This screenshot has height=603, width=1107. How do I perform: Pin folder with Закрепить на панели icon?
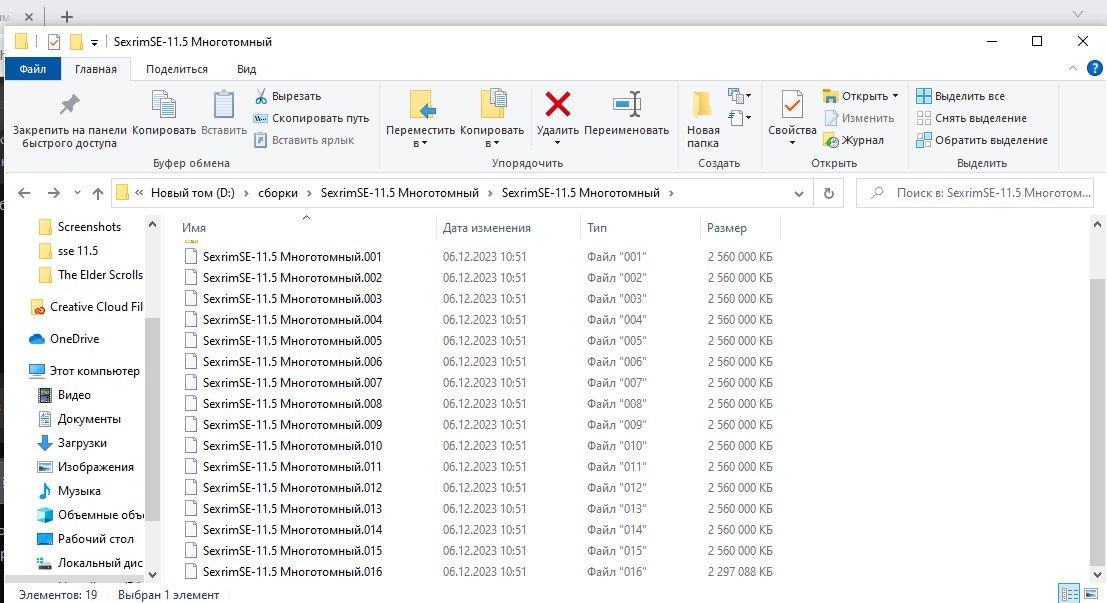point(69,104)
